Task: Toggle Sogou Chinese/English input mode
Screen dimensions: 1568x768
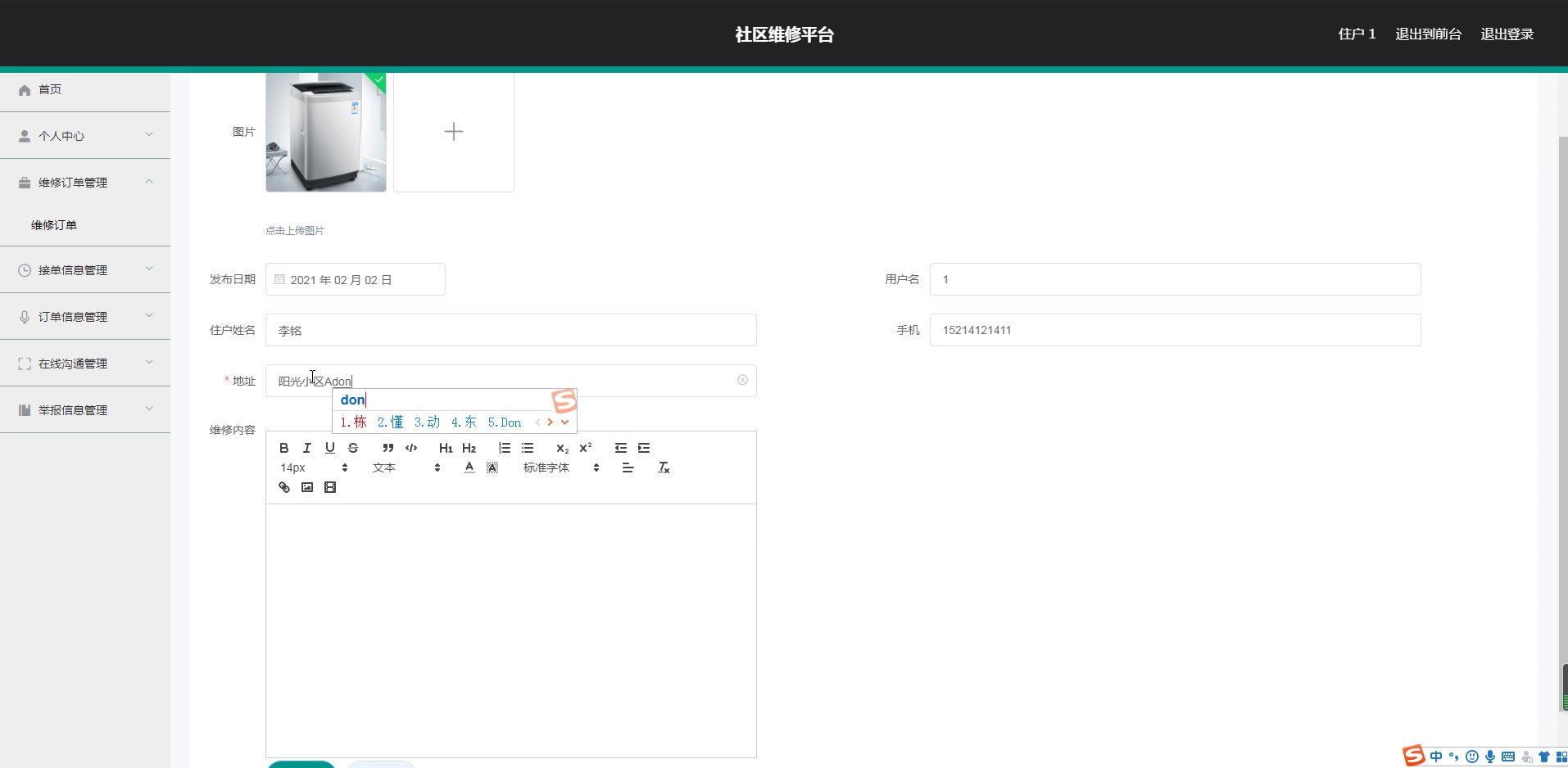Action: point(1436,757)
